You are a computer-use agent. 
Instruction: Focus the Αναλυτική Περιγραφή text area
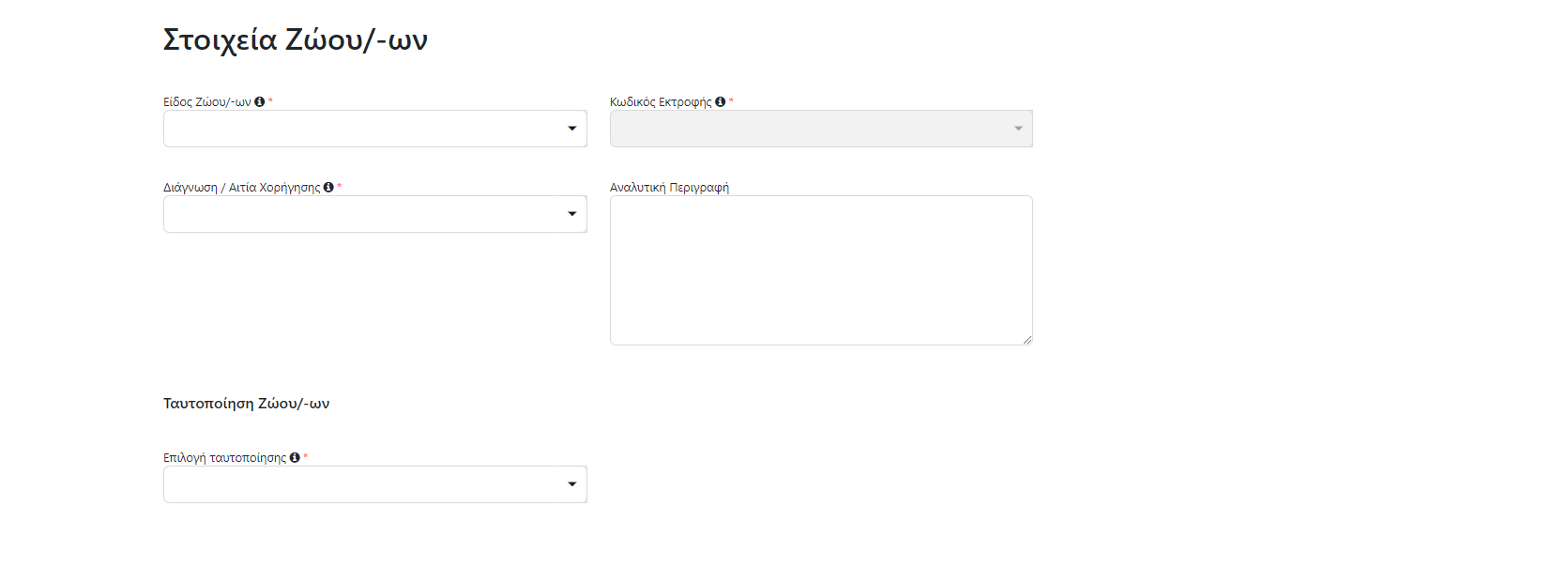821,270
